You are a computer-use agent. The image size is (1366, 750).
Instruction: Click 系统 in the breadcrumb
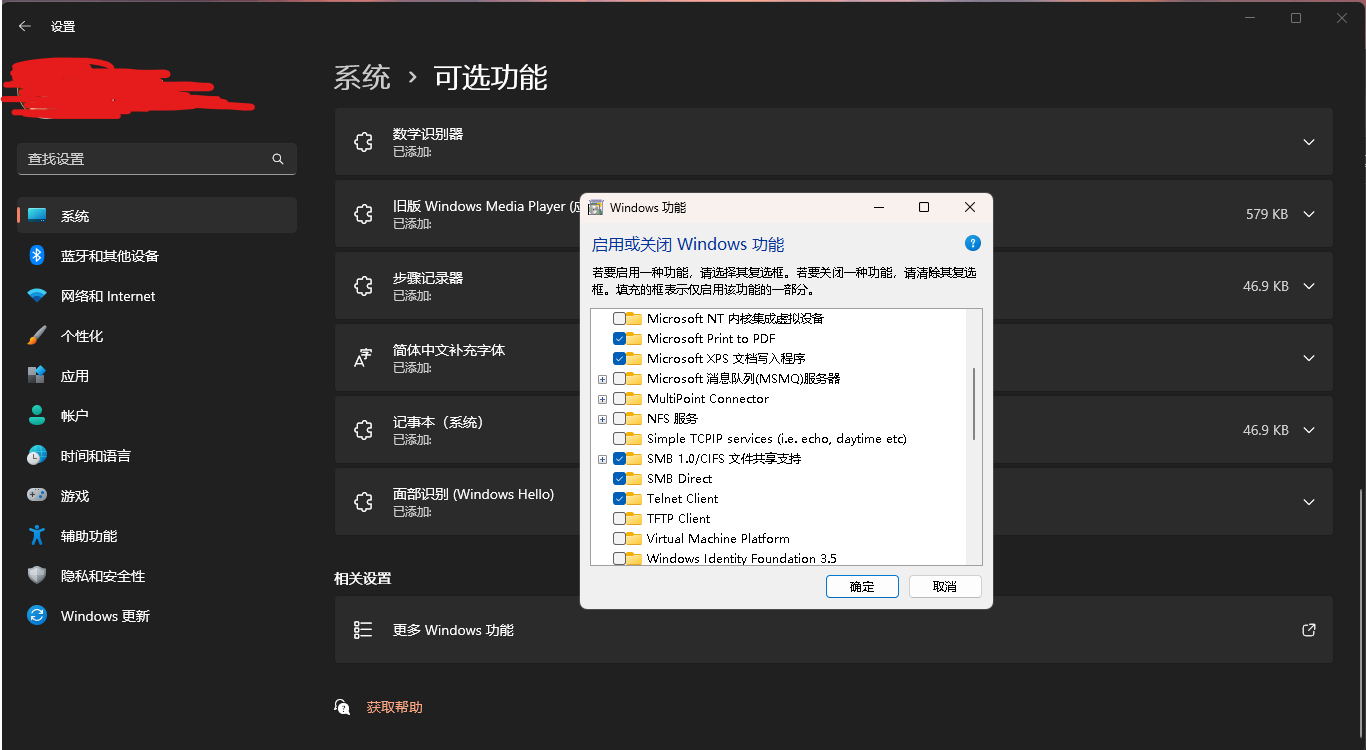(362, 77)
